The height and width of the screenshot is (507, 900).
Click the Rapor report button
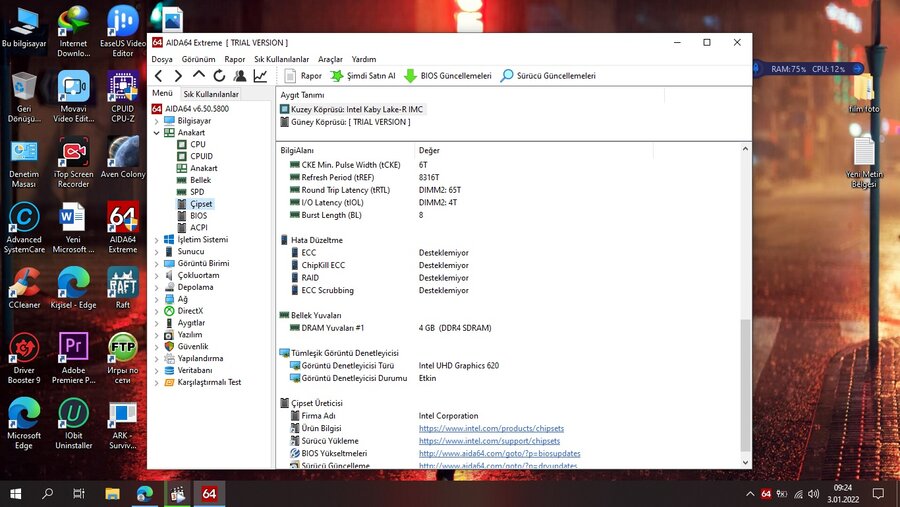point(303,76)
